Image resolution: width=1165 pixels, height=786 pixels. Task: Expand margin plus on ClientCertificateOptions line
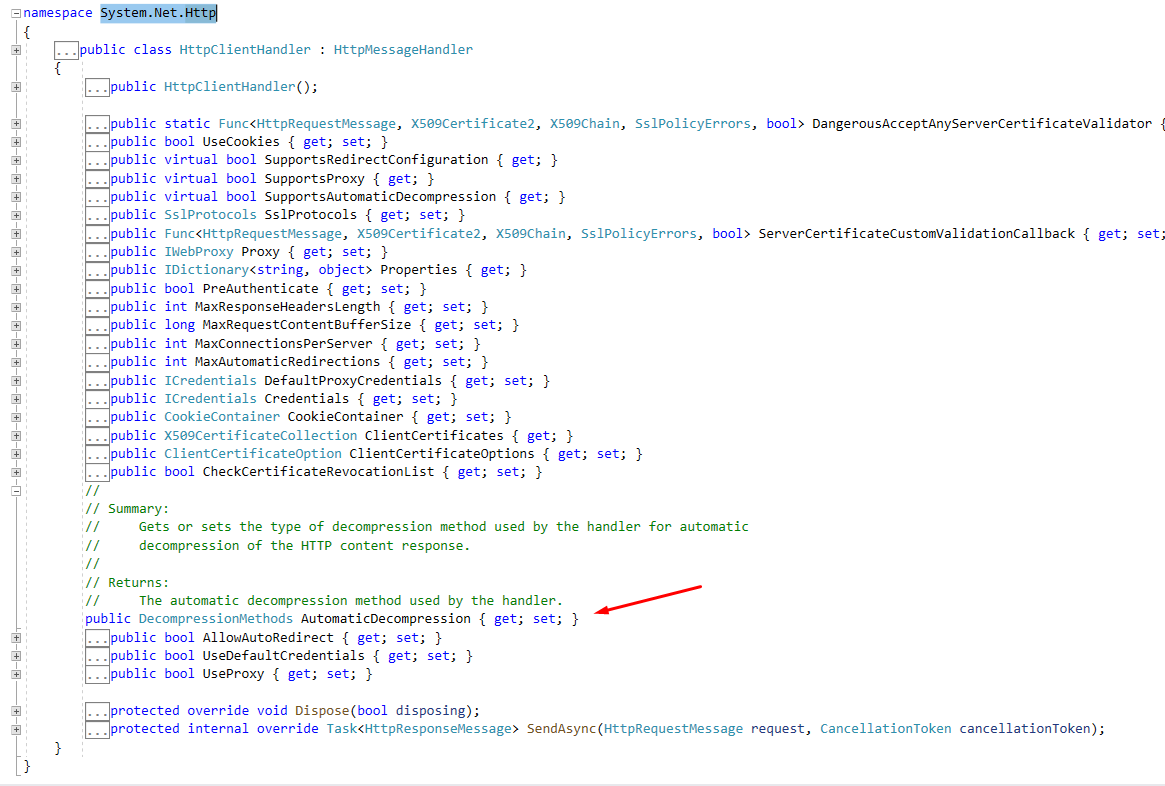click(x=16, y=454)
